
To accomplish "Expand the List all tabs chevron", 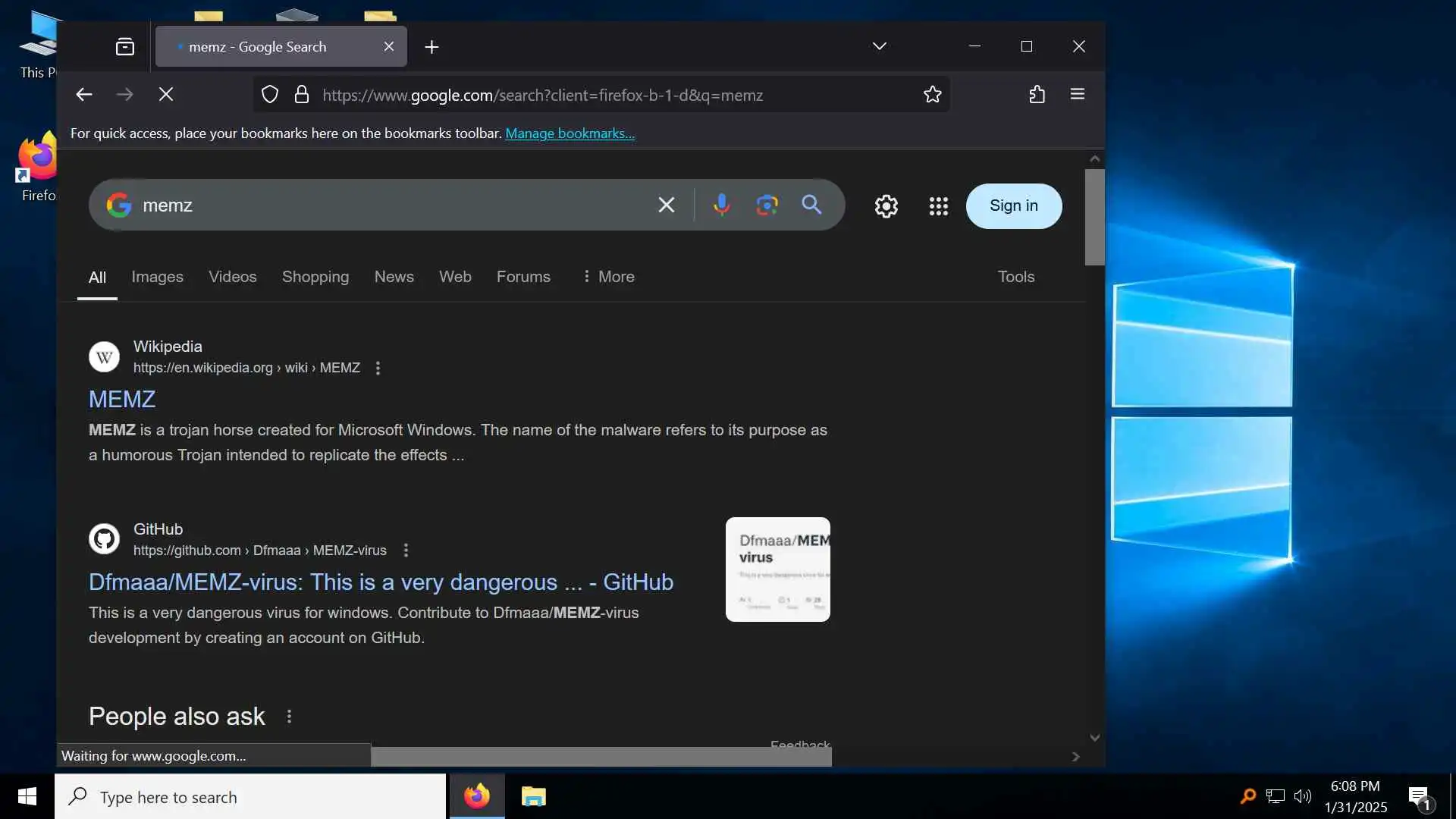I will tap(879, 46).
